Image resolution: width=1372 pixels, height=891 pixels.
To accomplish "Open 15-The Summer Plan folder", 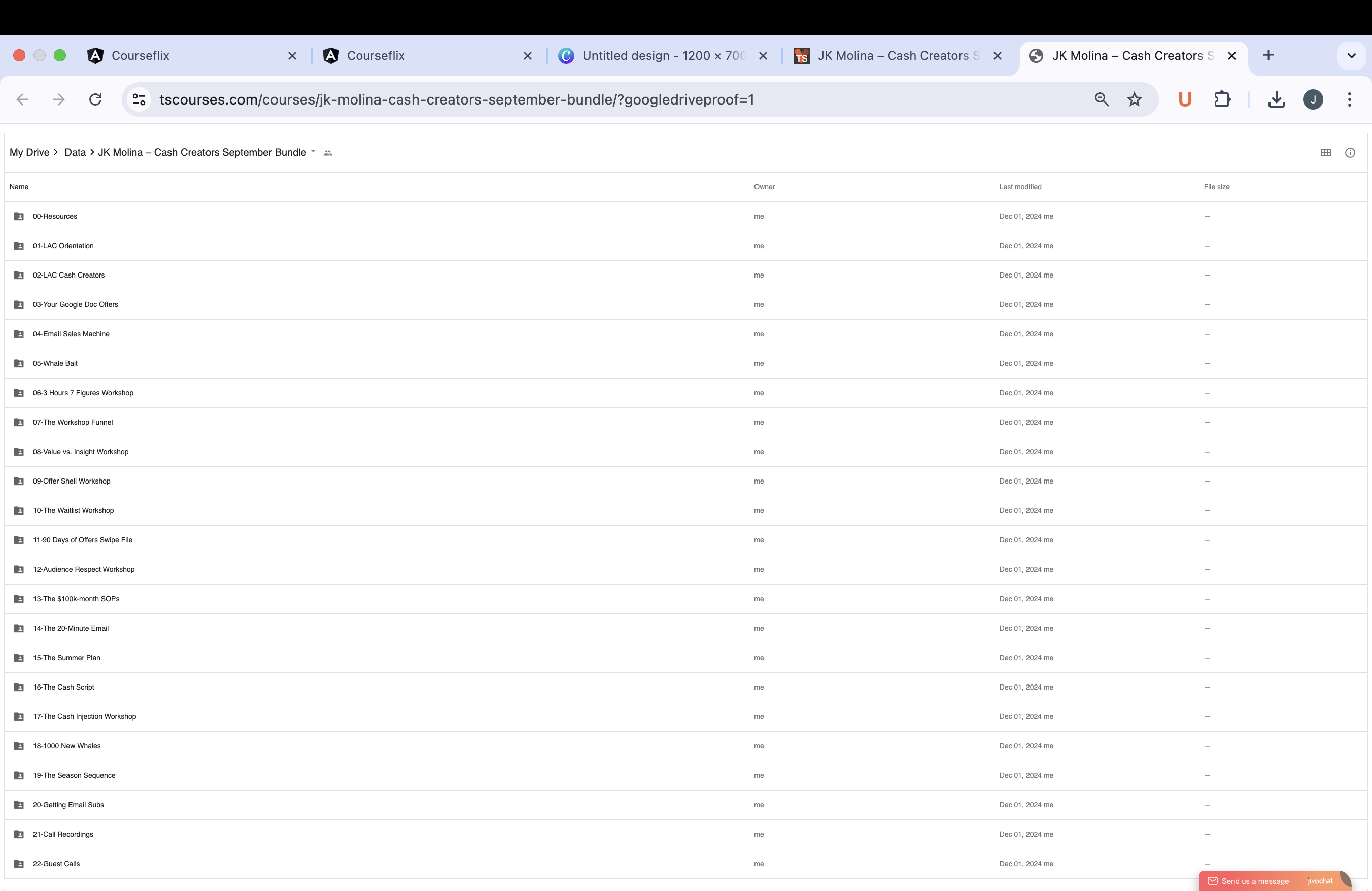I will 685,658.
